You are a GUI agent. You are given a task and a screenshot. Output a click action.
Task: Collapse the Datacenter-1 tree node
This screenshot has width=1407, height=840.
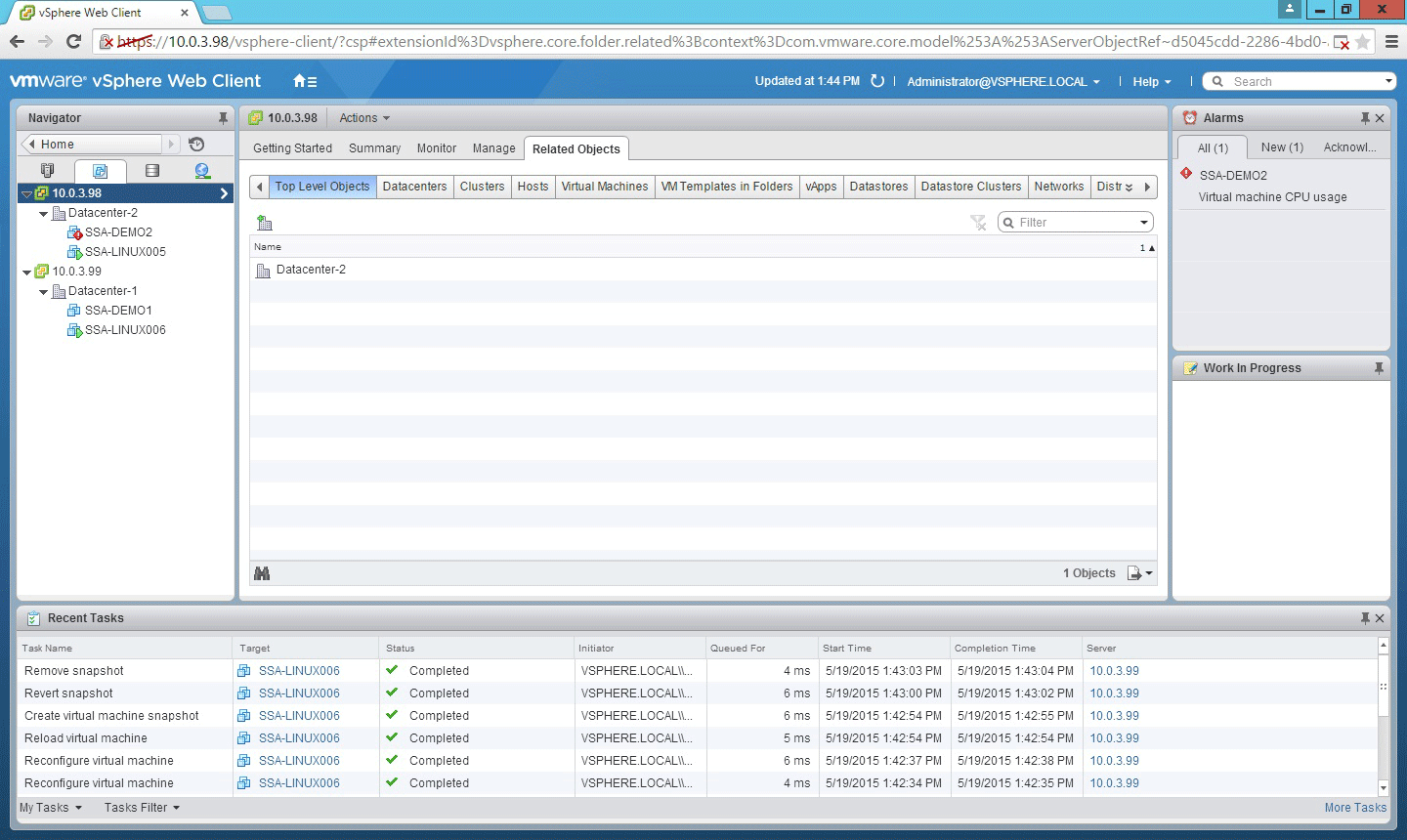click(43, 291)
